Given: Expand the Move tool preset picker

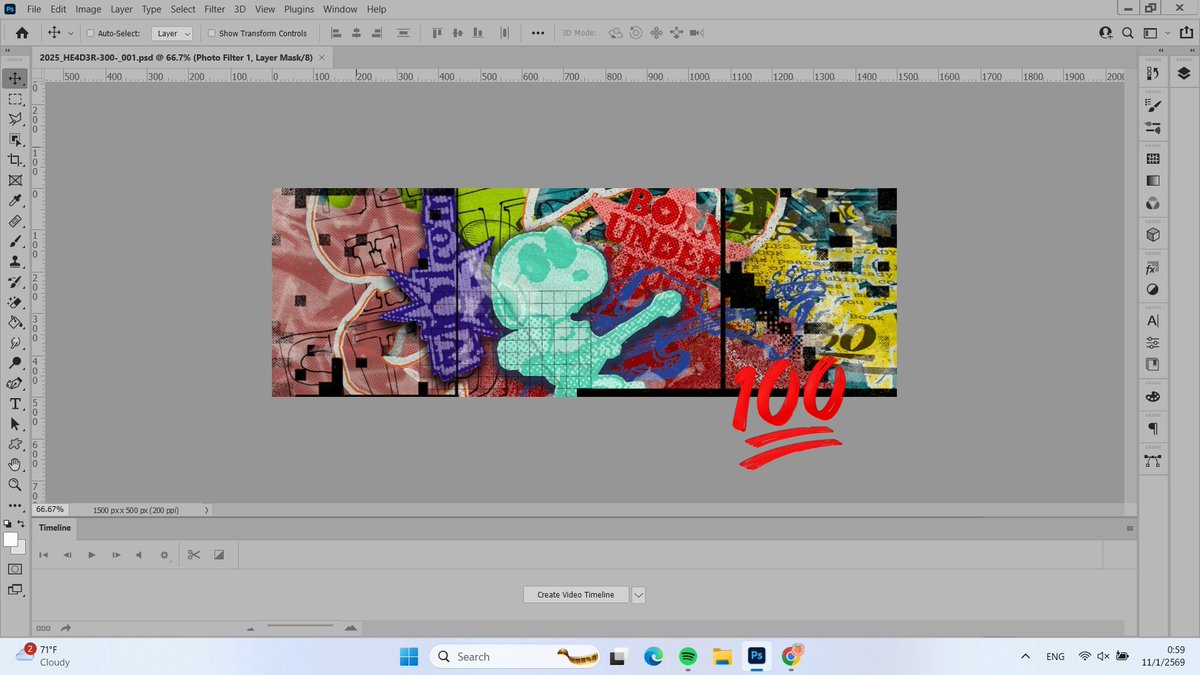Looking at the screenshot, I should coord(70,33).
